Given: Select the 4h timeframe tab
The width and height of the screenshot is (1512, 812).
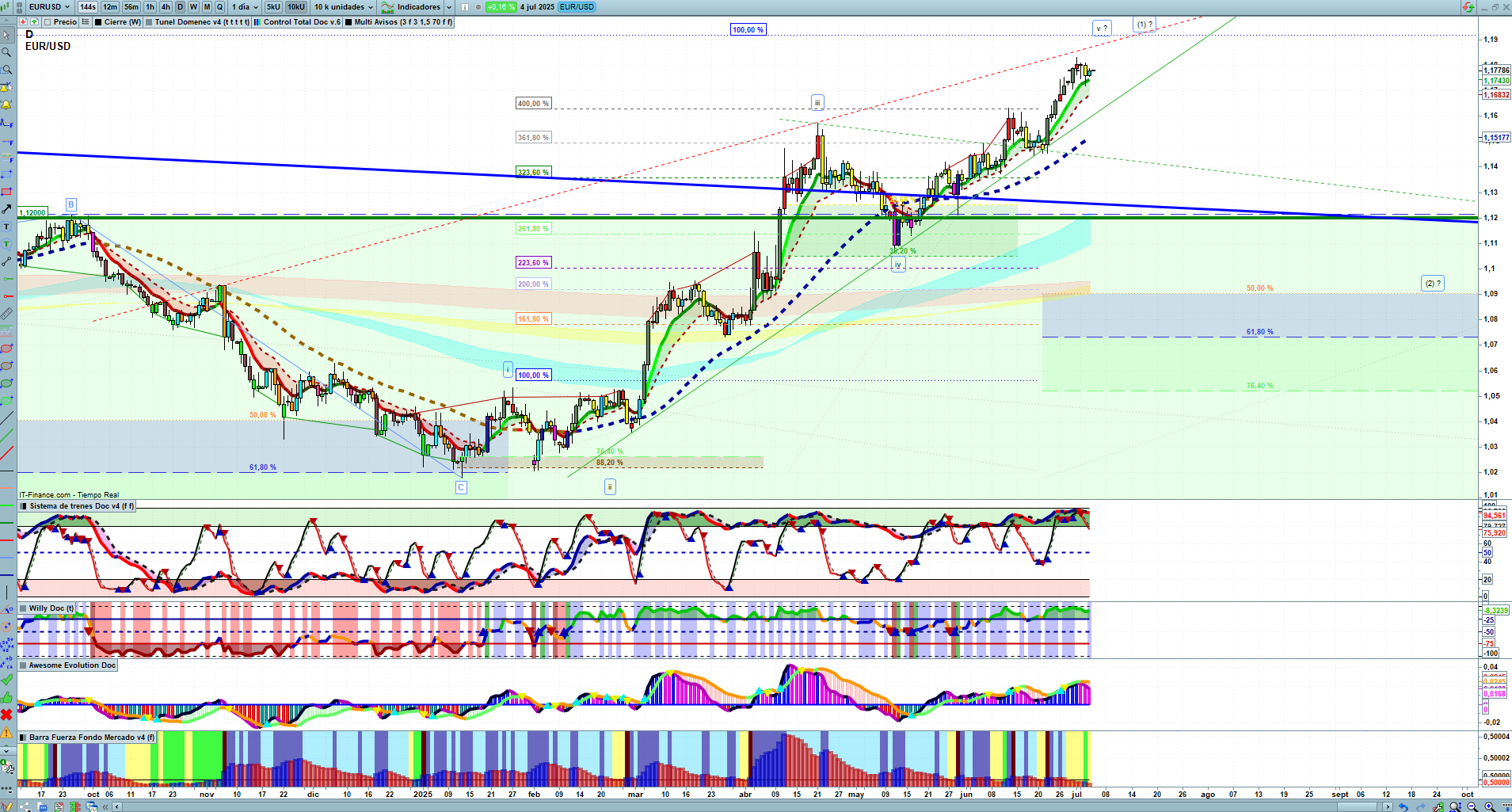Looking at the screenshot, I should click(166, 7).
